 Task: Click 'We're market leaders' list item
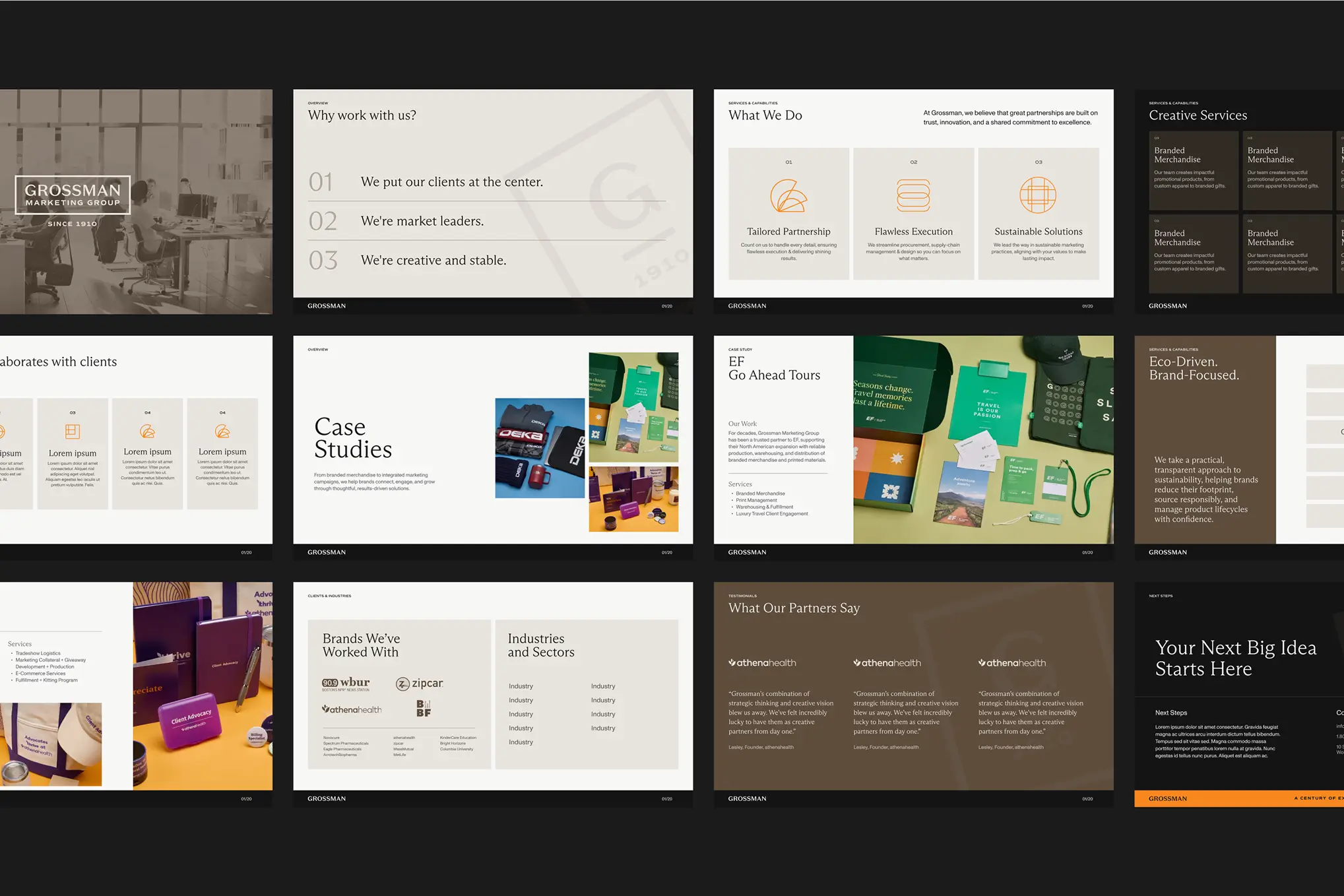[422, 221]
